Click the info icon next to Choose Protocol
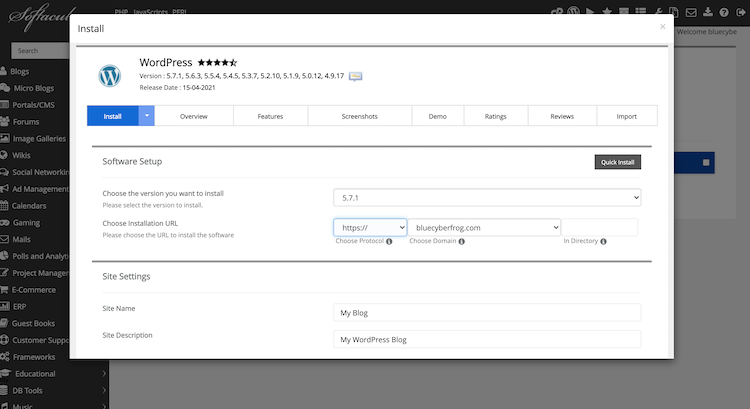 tap(389, 242)
